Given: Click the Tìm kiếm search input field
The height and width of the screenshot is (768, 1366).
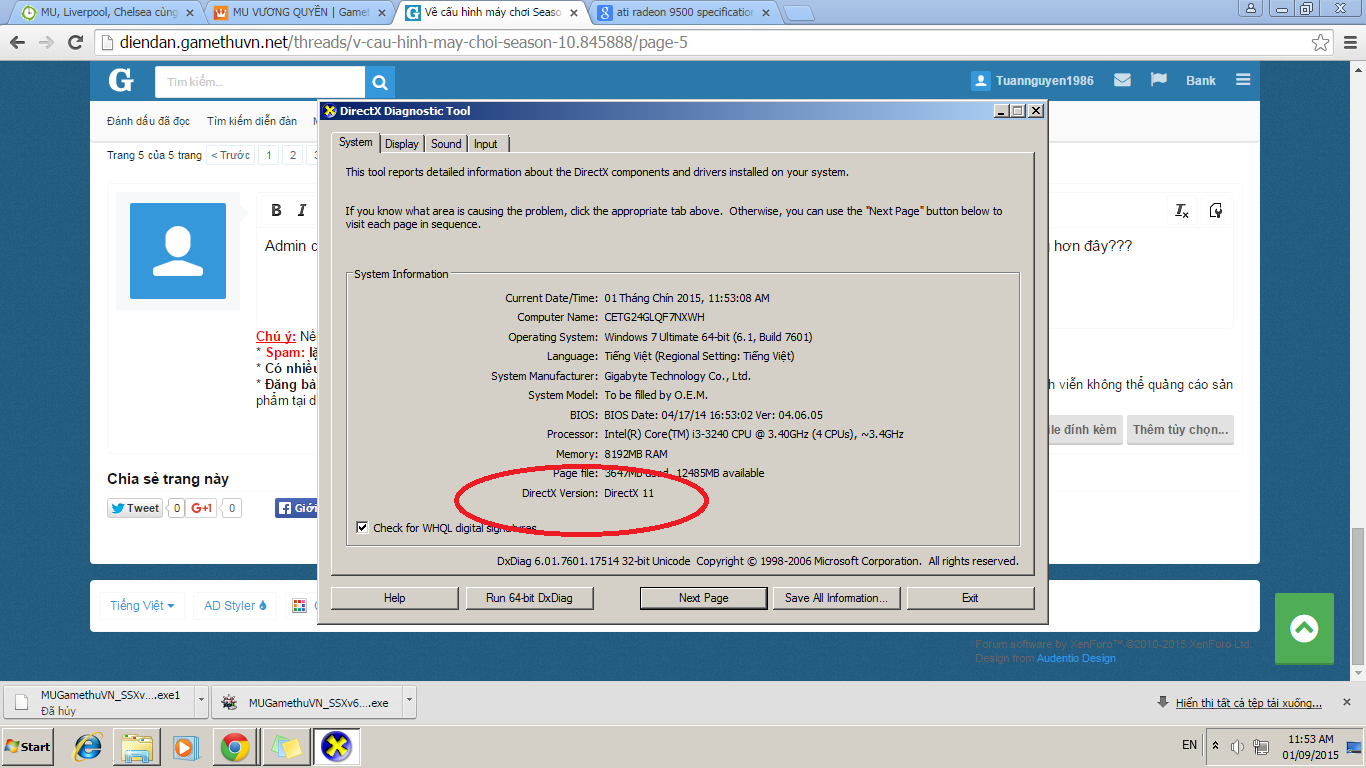Looking at the screenshot, I should pos(260,82).
